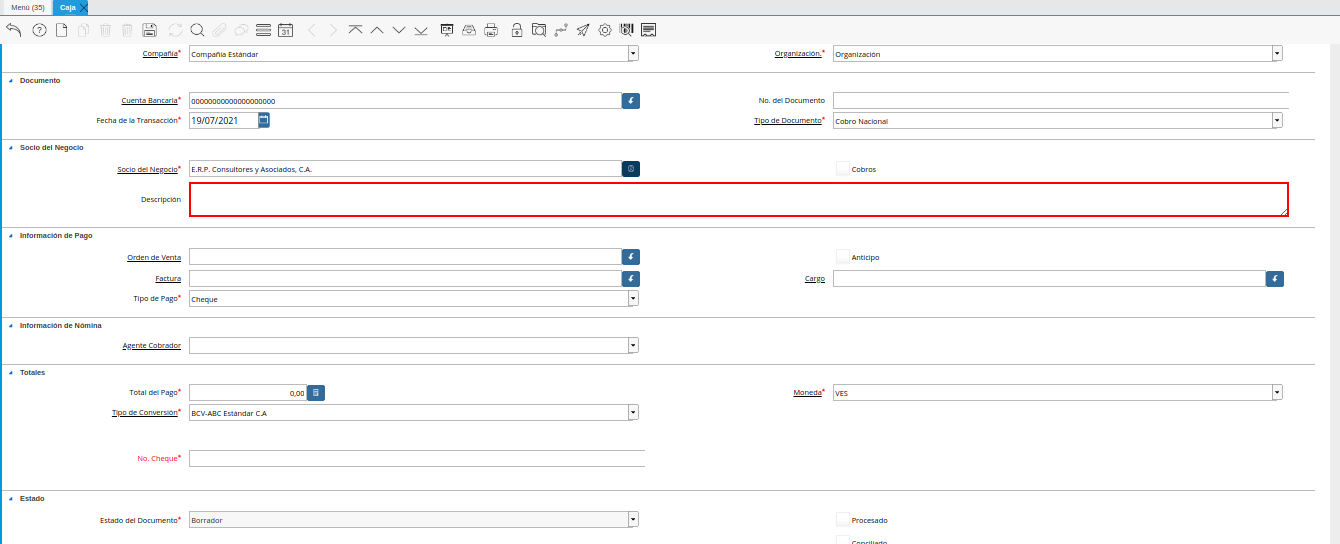Open the Estado del Documento dropdown
The height and width of the screenshot is (544, 1340).
[x=633, y=520]
